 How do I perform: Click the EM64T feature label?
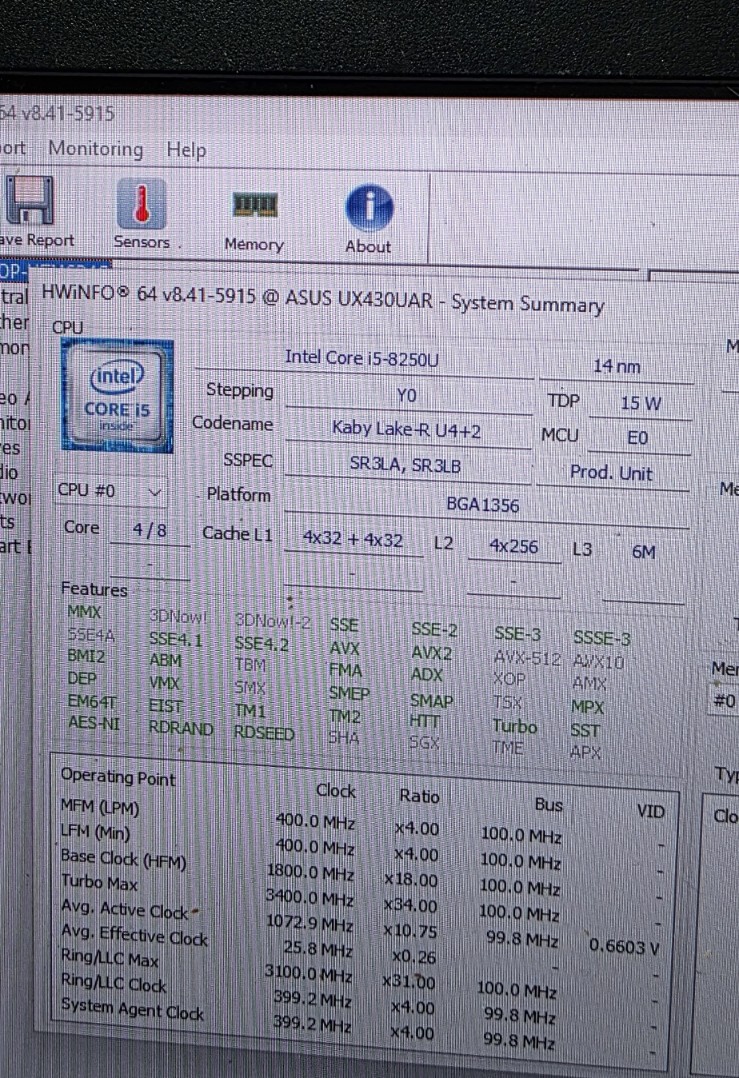click(x=91, y=701)
